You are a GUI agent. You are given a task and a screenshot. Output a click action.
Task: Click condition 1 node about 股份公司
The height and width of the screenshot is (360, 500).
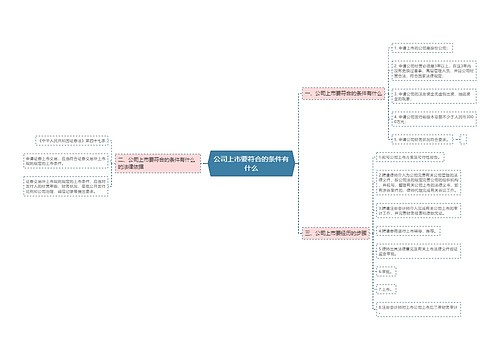[422, 48]
